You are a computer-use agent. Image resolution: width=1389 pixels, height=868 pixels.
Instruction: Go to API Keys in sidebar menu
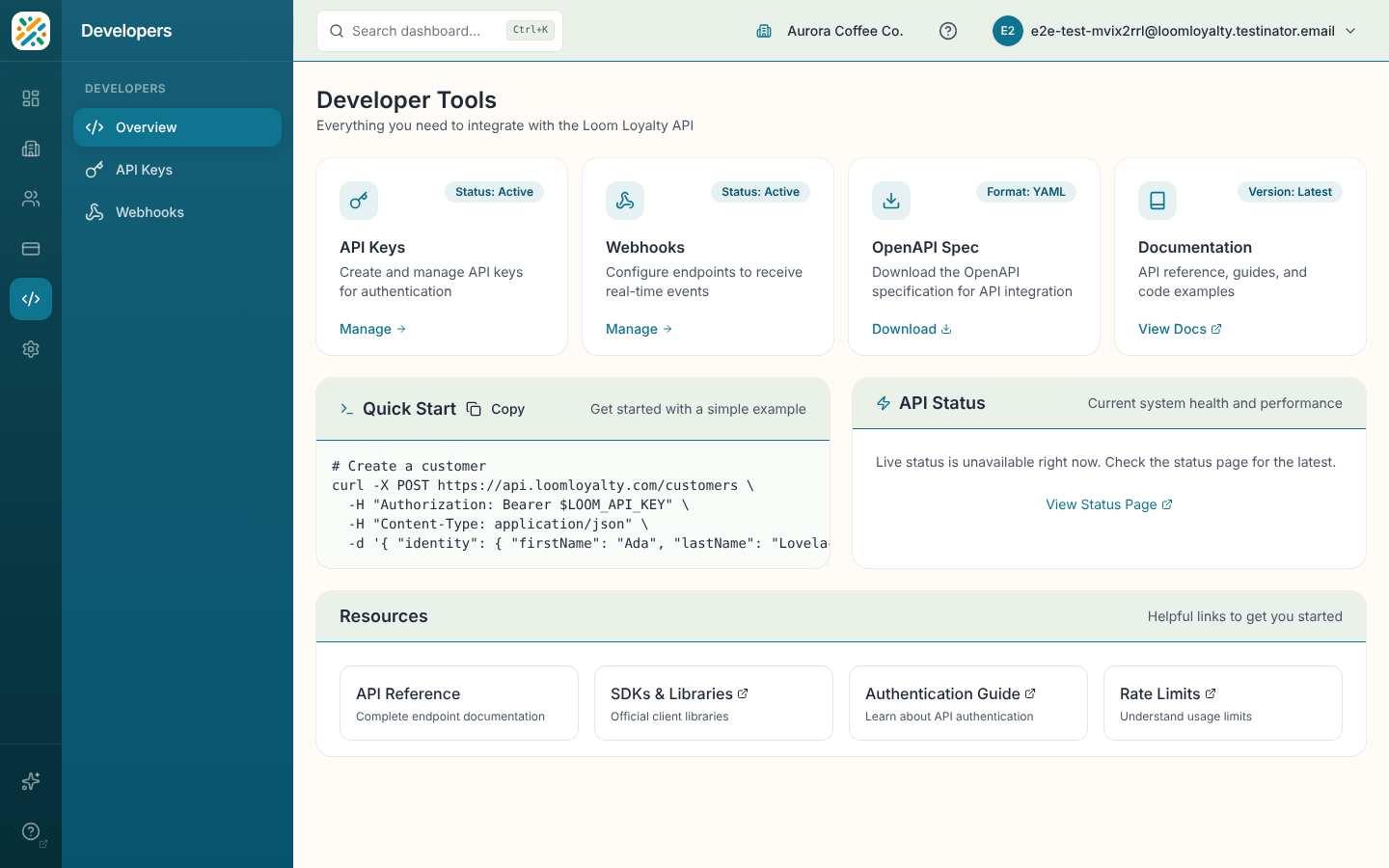point(177,170)
